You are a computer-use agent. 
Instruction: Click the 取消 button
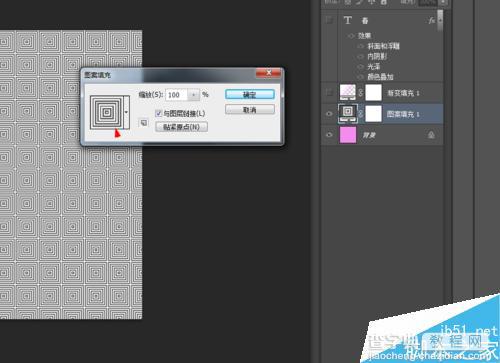click(x=250, y=110)
